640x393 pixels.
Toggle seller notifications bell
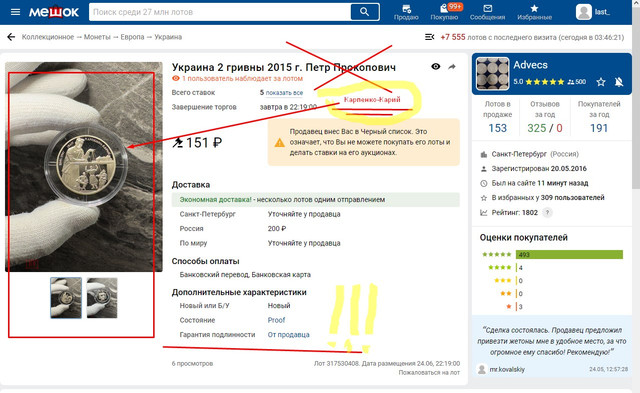point(619,82)
